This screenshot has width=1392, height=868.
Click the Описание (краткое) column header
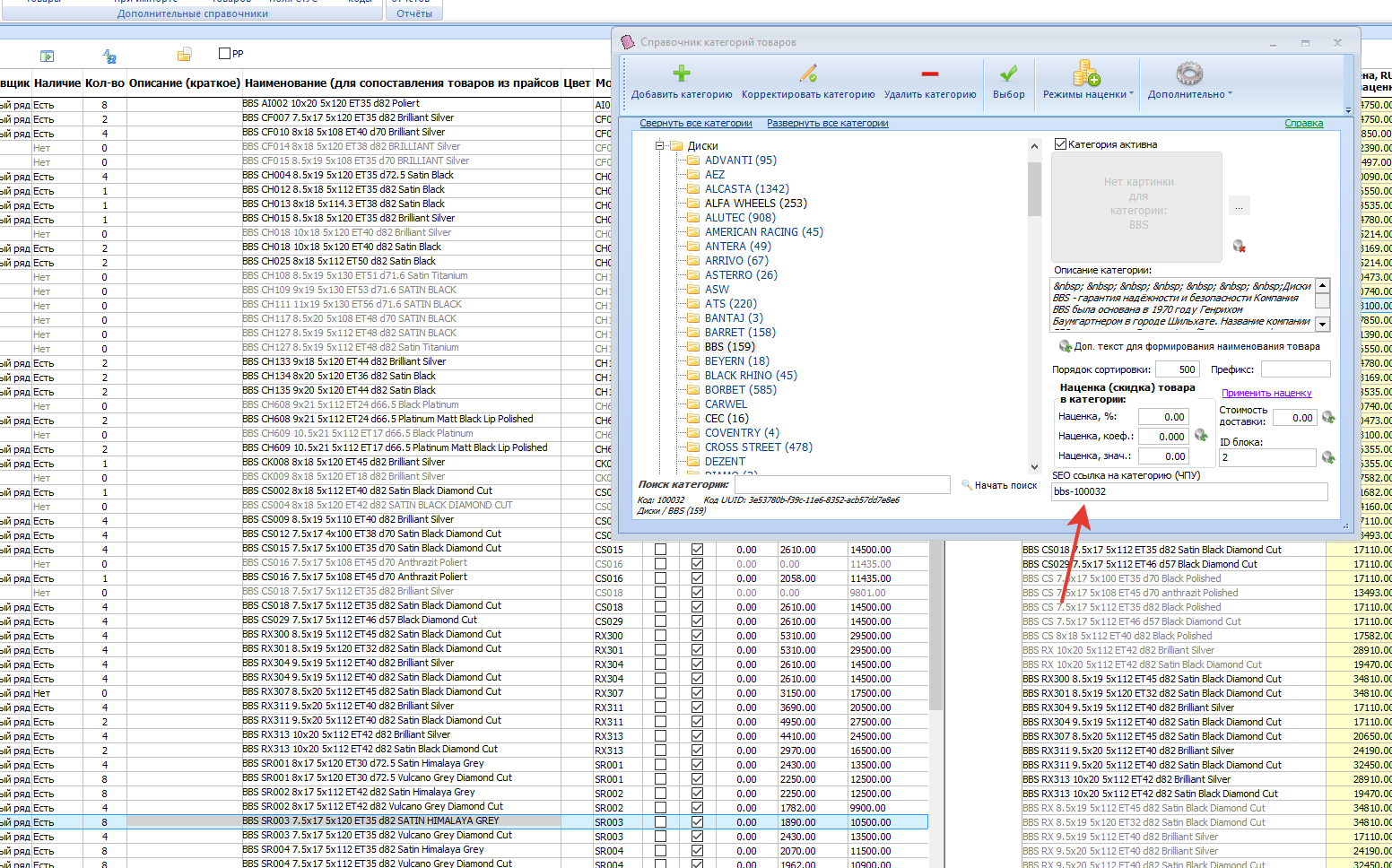(x=185, y=83)
